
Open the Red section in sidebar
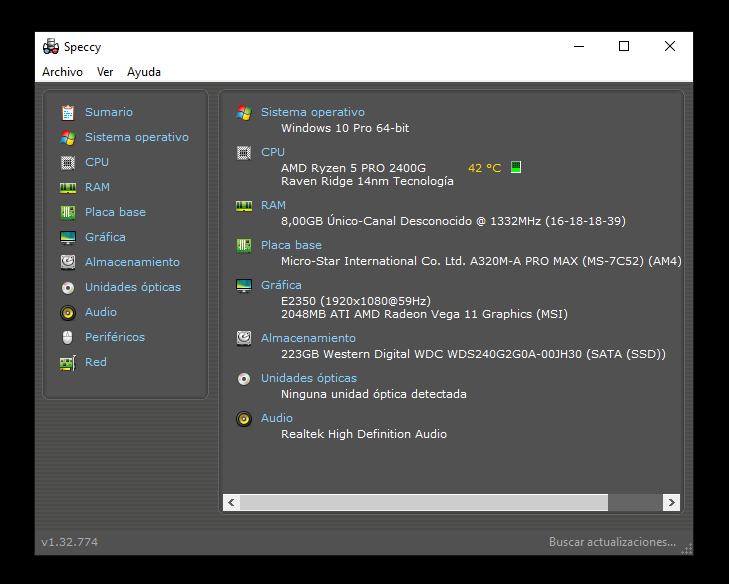[96, 362]
